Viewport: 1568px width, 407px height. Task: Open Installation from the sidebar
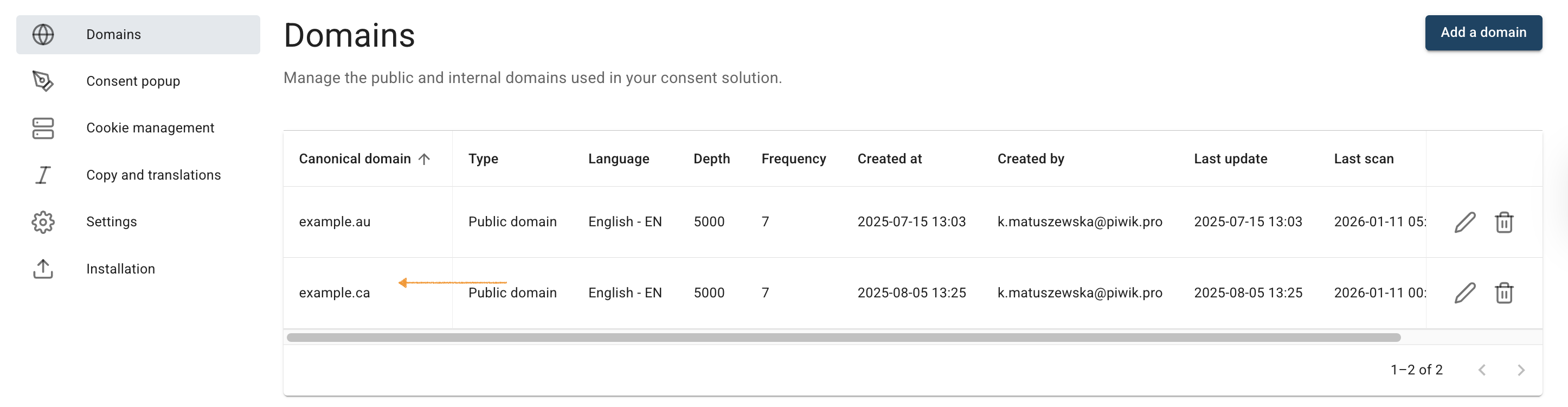[x=121, y=269]
